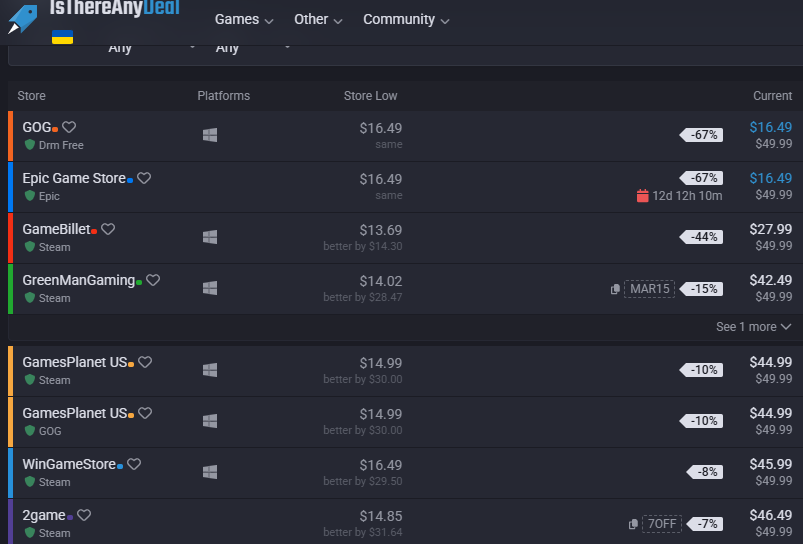Viewport: 803px width, 544px height.
Task: Click the MAR15 voucher code
Action: tap(649, 289)
